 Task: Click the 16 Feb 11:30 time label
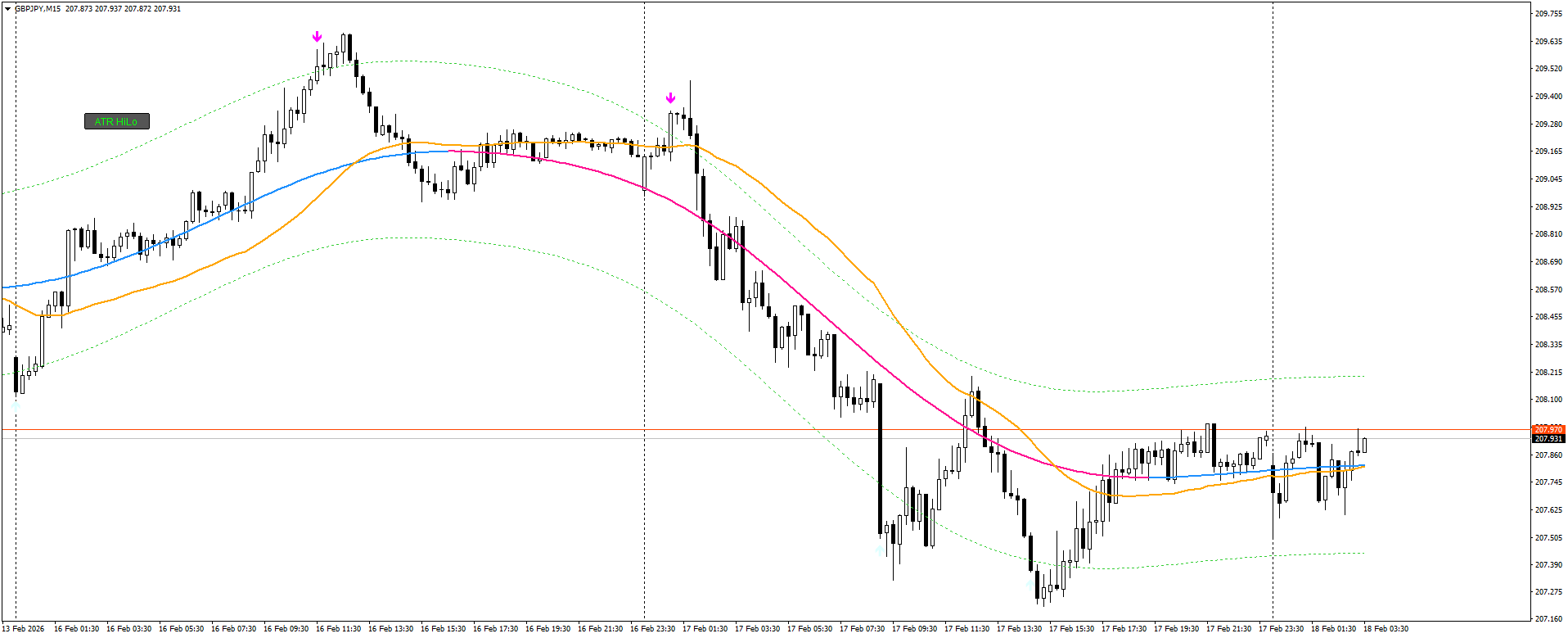point(338,629)
